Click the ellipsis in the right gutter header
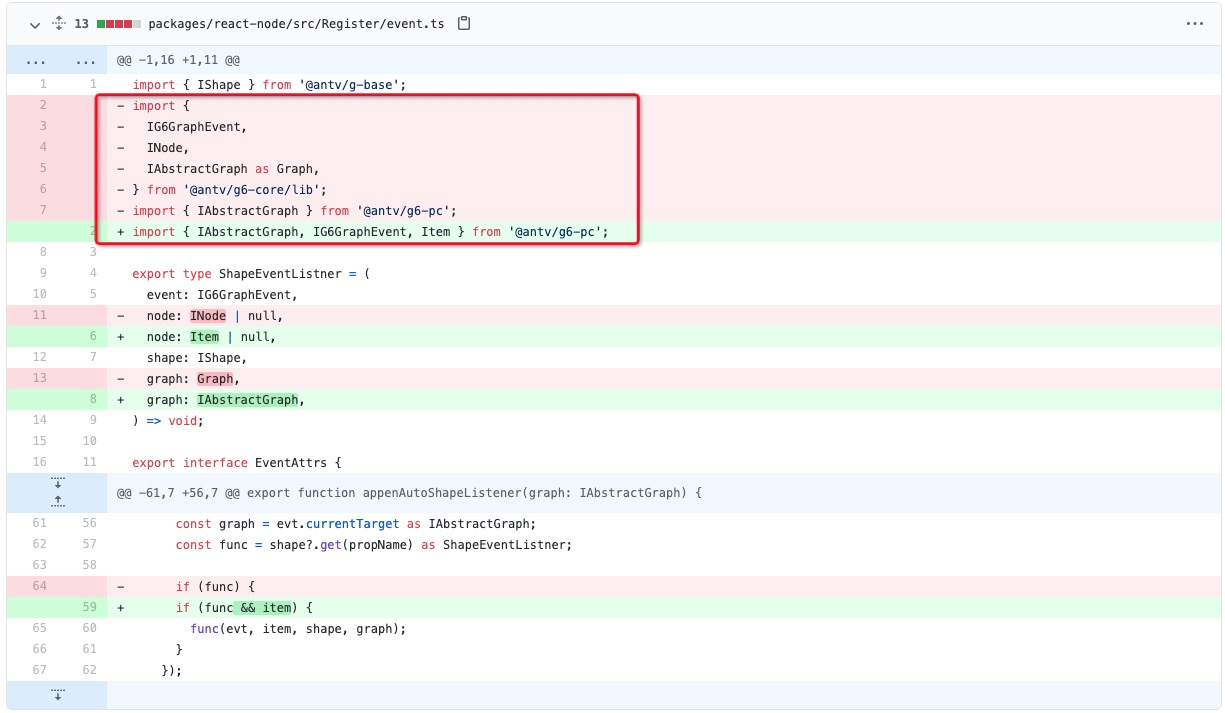Image resolution: width=1225 pixels, height=713 pixels. (86, 60)
